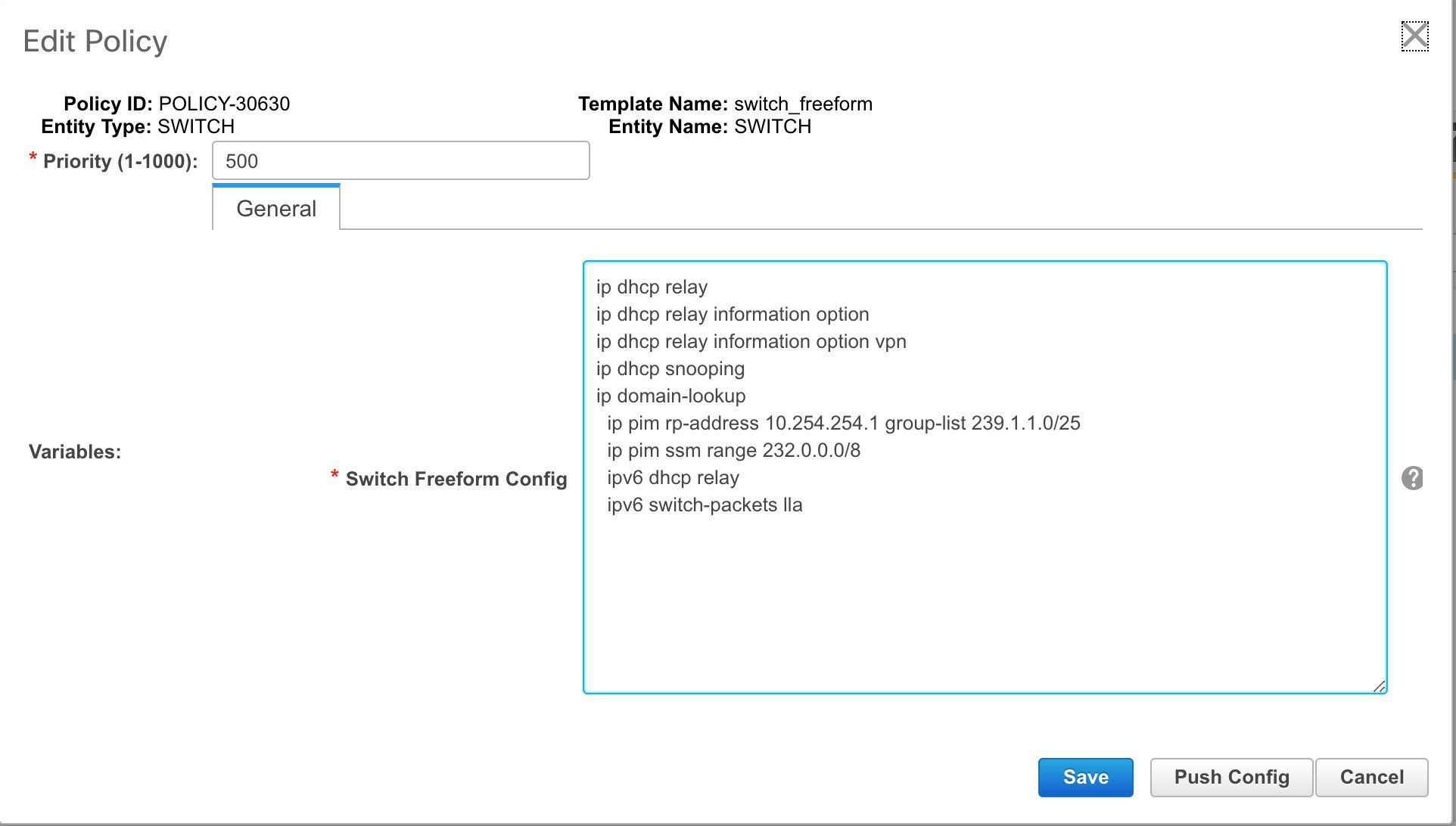Push Config to the switch

click(1231, 777)
